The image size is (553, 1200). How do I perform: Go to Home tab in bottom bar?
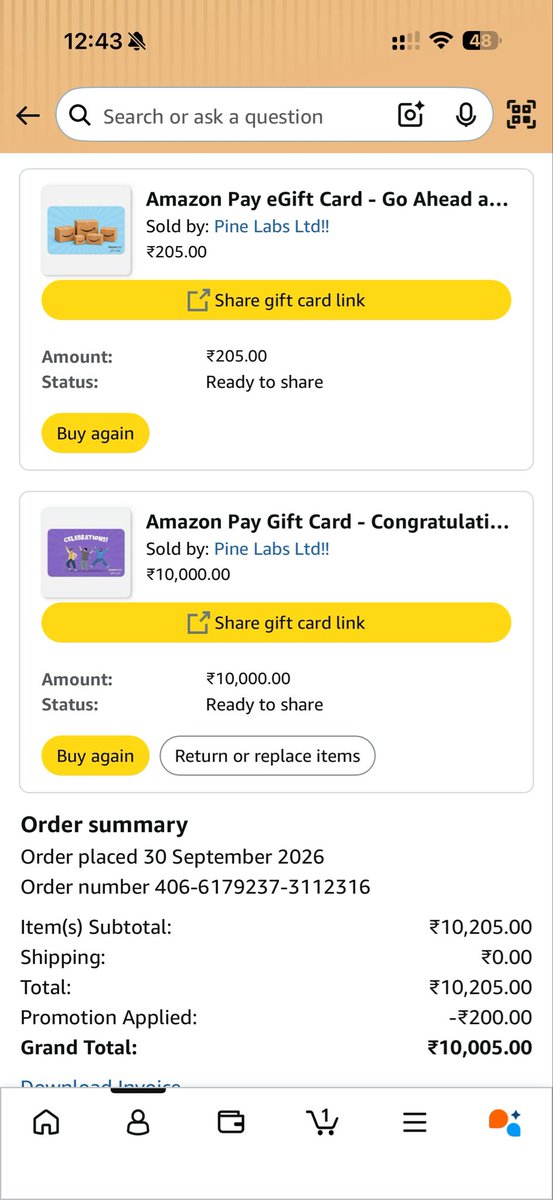[x=46, y=1122]
